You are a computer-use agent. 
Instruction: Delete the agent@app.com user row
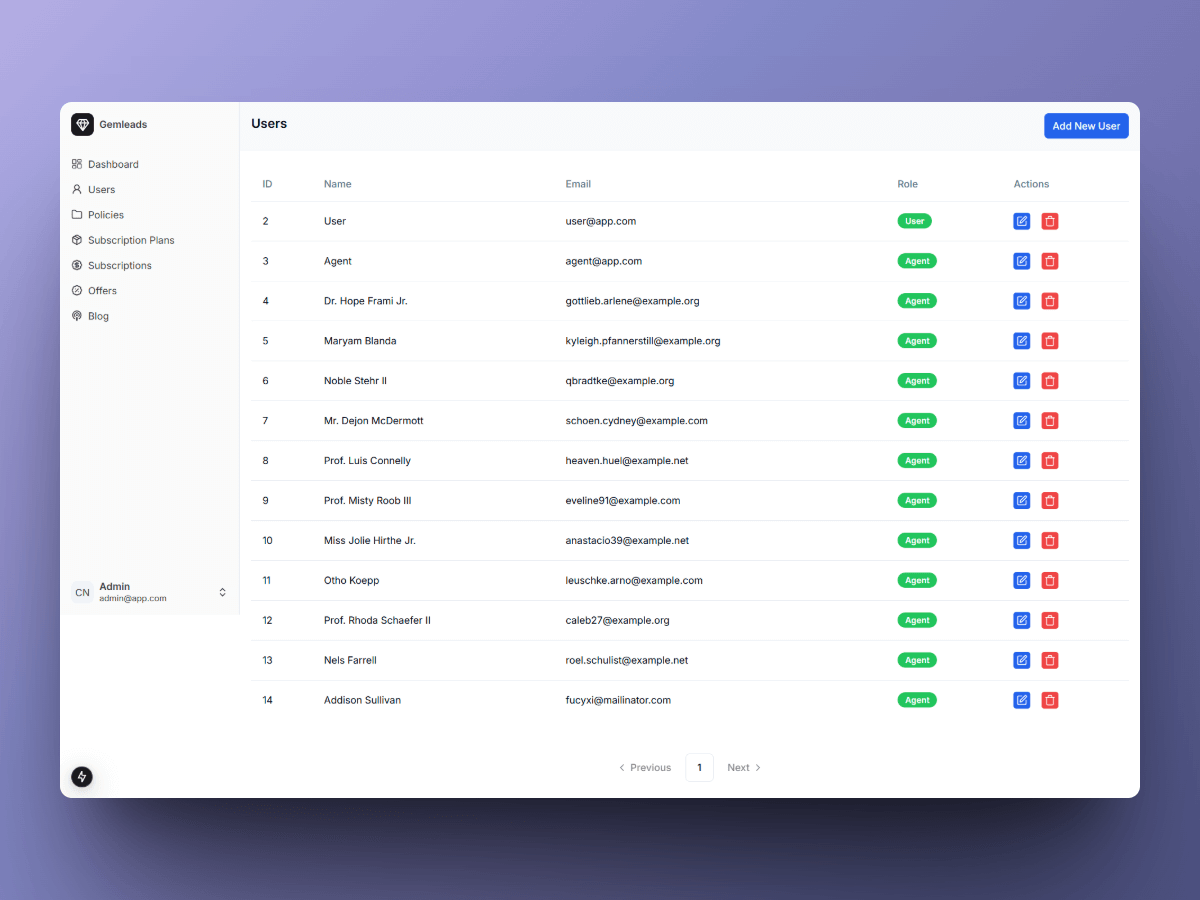click(x=1049, y=261)
